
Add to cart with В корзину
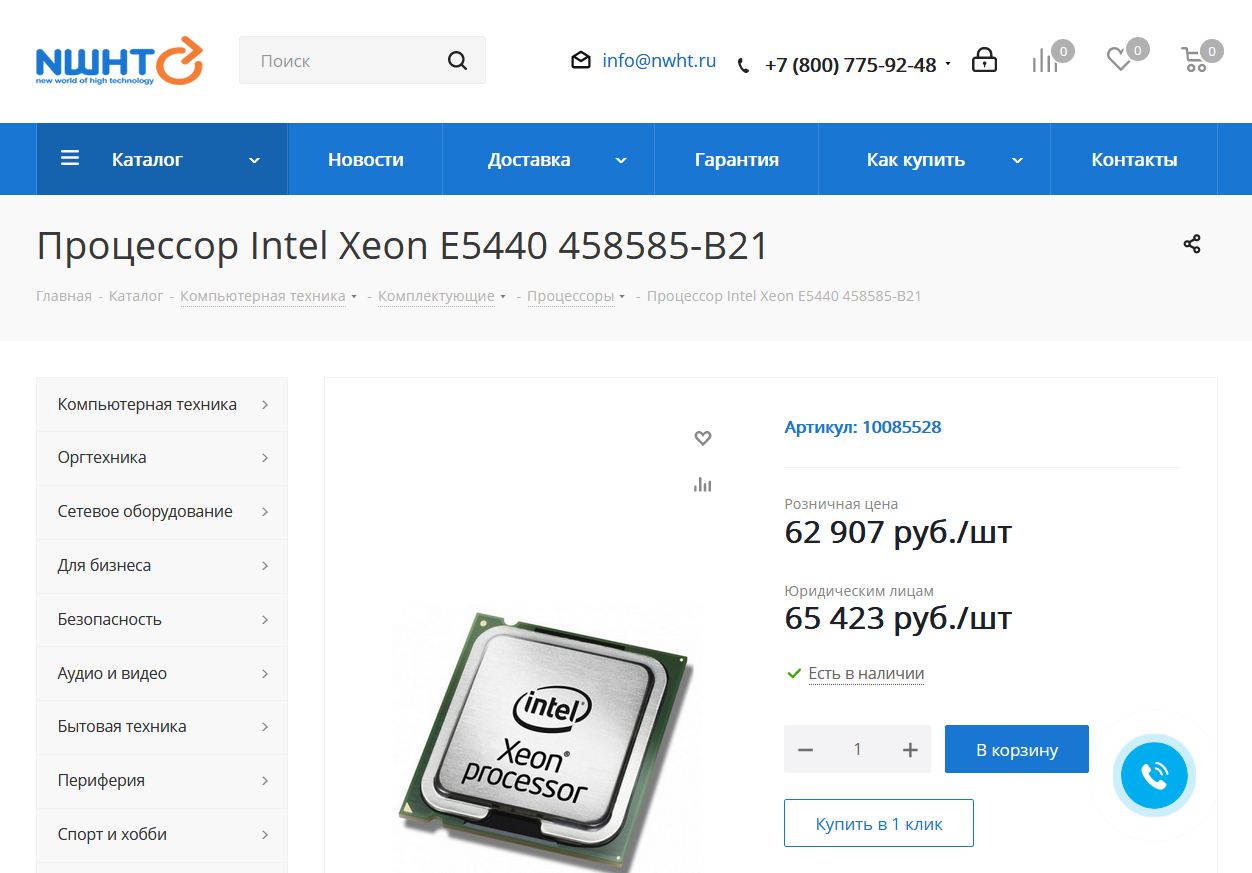point(1017,749)
